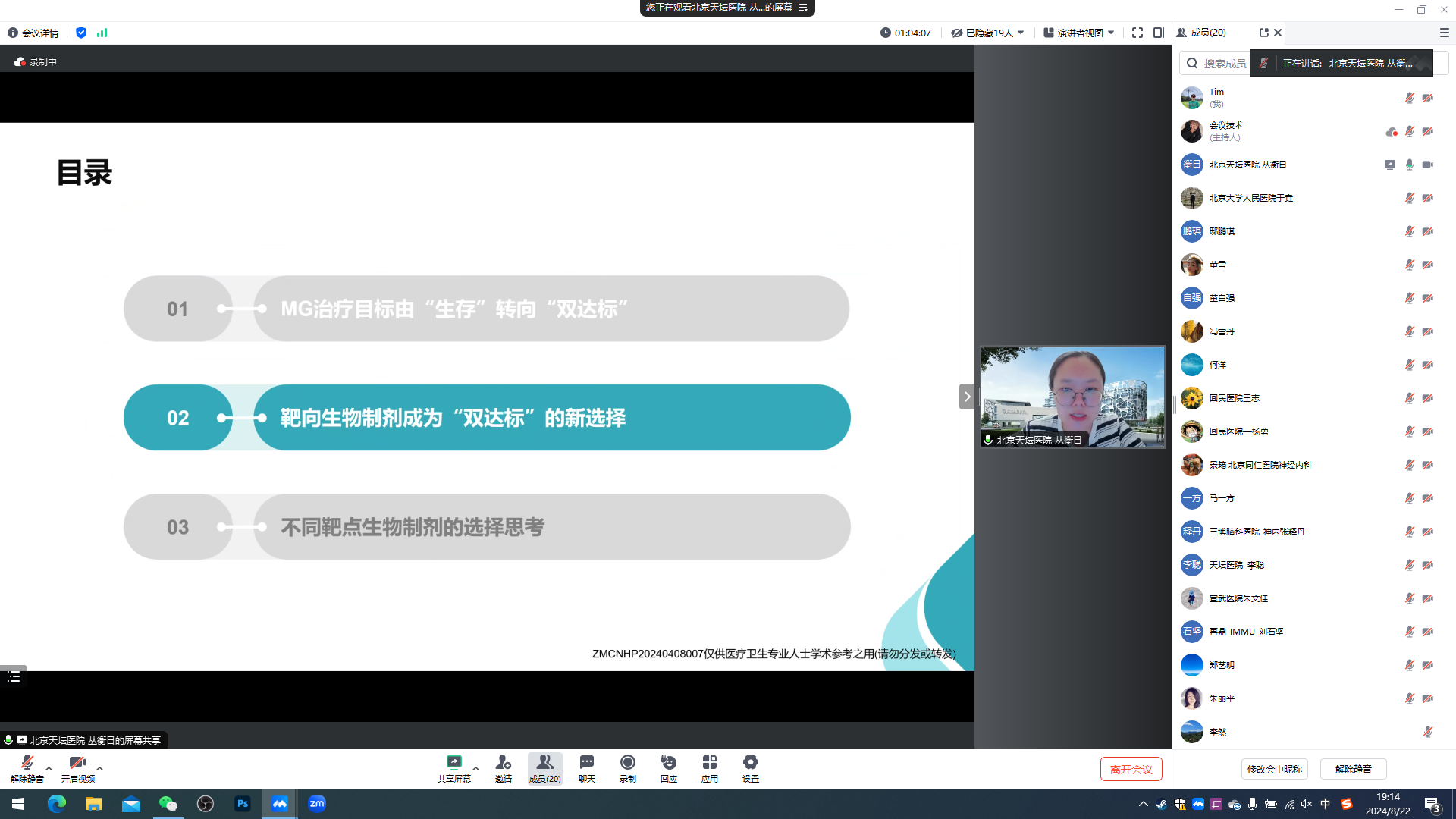Open the hamburger menu at top right
The height and width of the screenshot is (819, 1456).
pos(1443,33)
